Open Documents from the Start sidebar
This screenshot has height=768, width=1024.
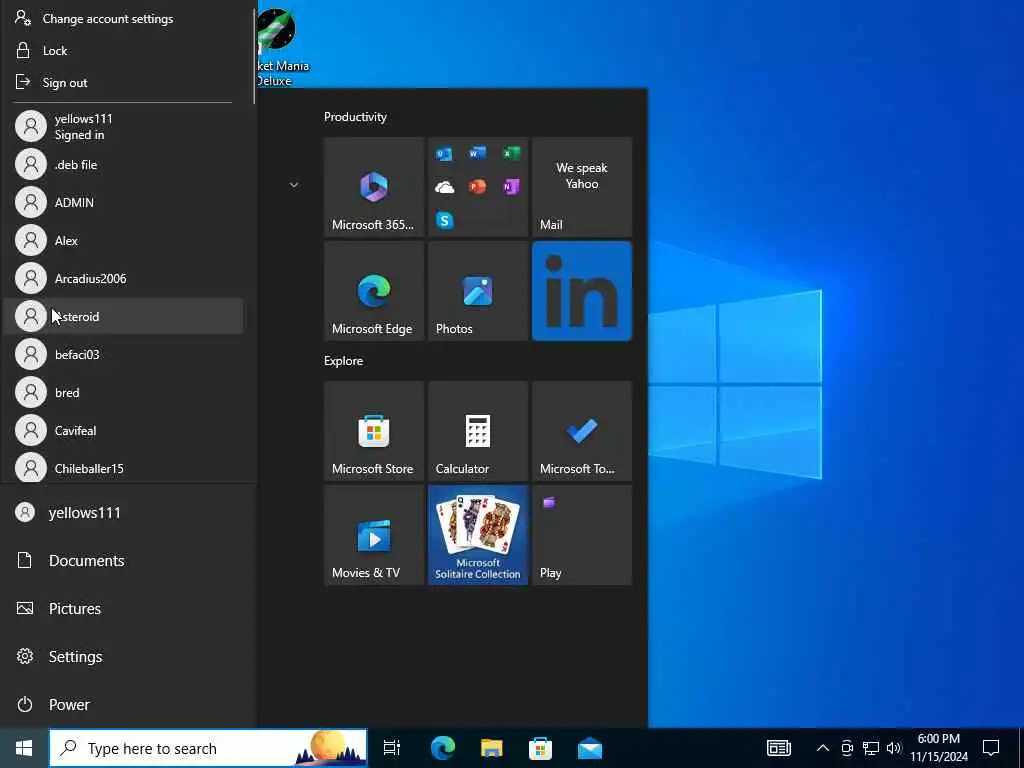tap(128, 560)
